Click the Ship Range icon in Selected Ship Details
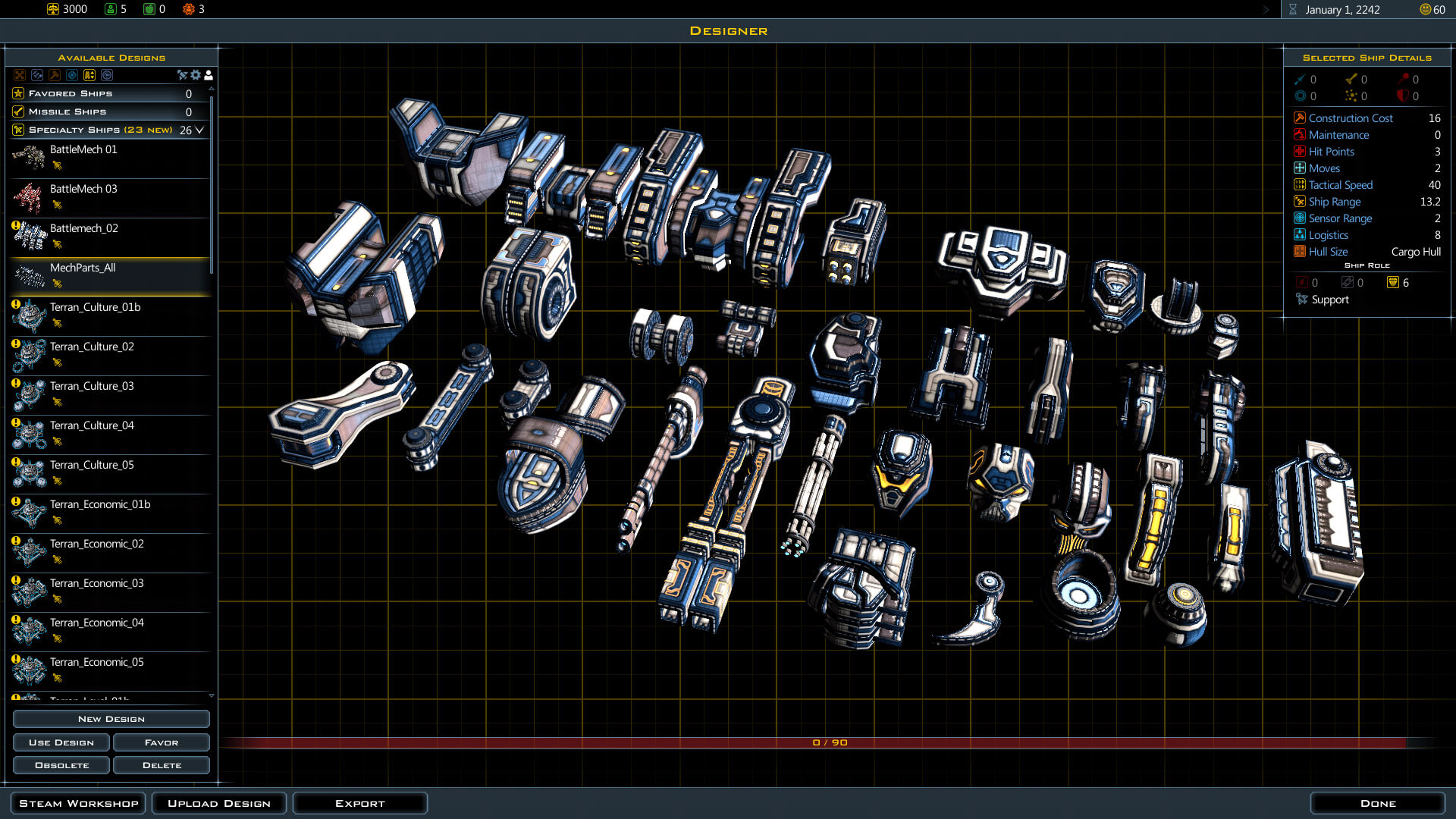 tap(1299, 202)
